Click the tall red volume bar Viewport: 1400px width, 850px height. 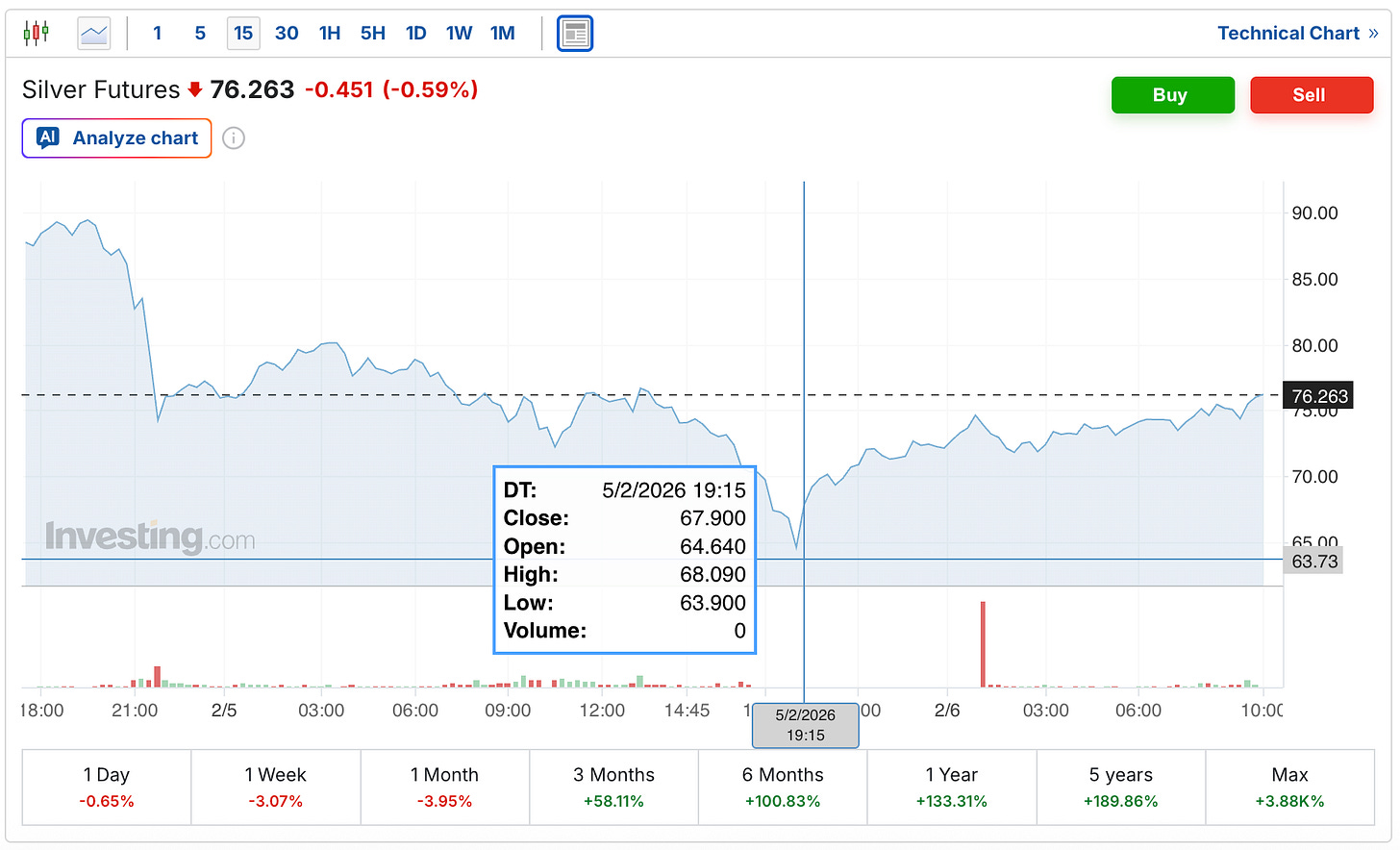[x=983, y=644]
